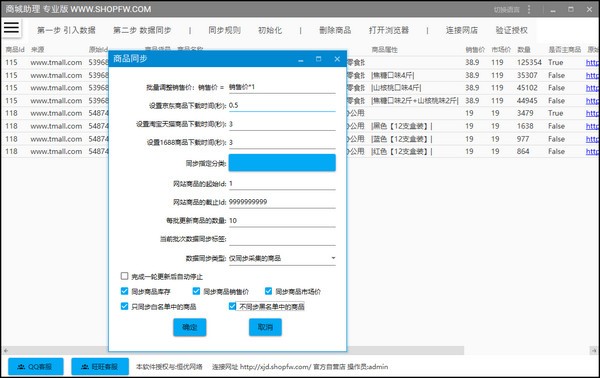Cancel with the 取消 button
This screenshot has width=600, height=378.
point(265,327)
